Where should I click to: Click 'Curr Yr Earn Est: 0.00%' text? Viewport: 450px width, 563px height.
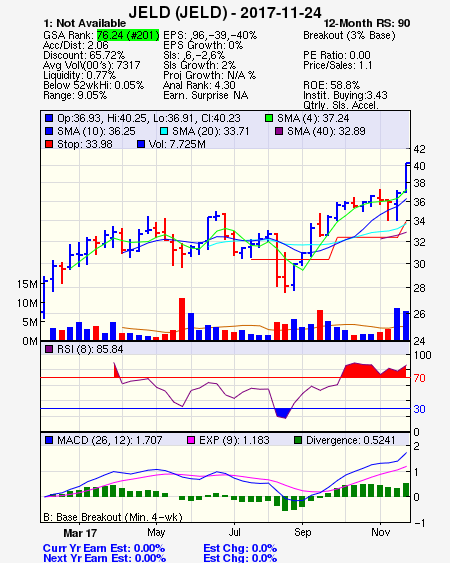tap(104, 548)
